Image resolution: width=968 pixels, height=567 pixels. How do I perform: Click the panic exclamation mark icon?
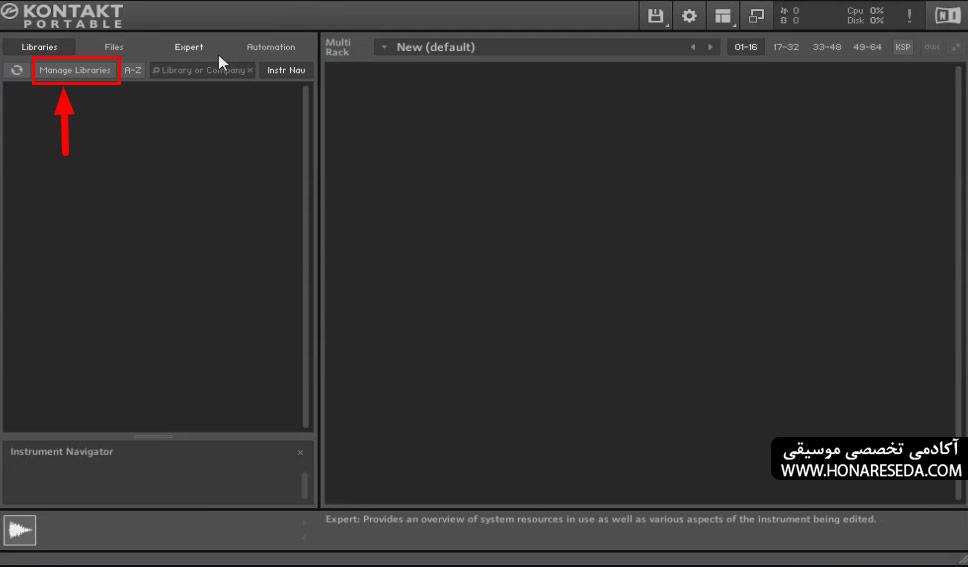click(909, 15)
